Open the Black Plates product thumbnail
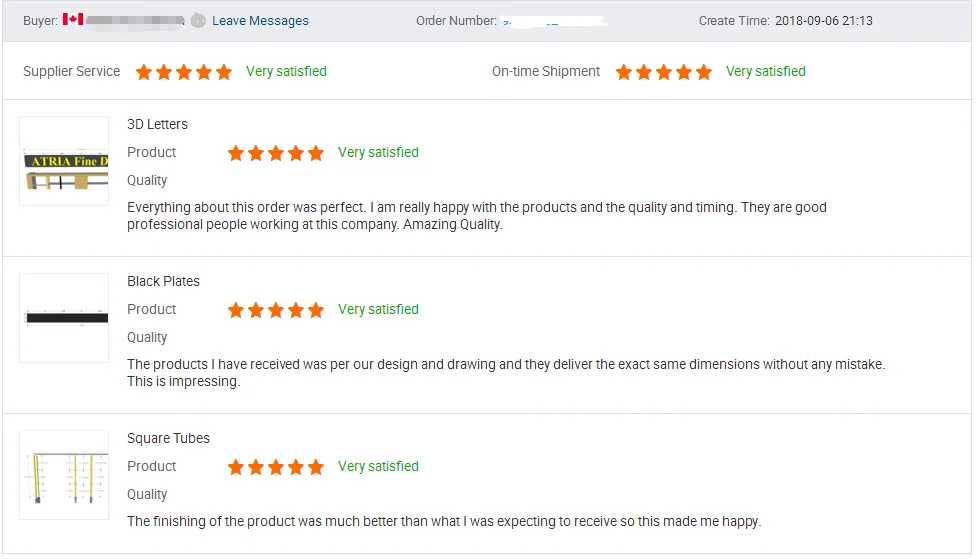This screenshot has height=559, width=976. click(64, 318)
